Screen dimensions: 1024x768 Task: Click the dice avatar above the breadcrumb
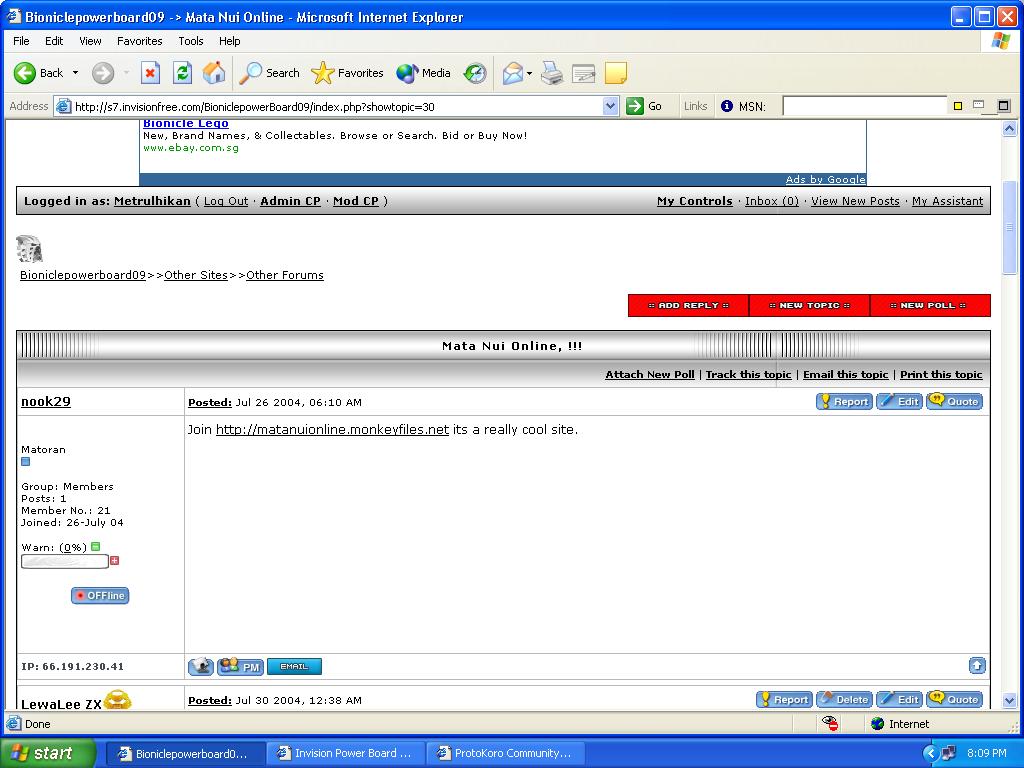pyautogui.click(x=28, y=247)
